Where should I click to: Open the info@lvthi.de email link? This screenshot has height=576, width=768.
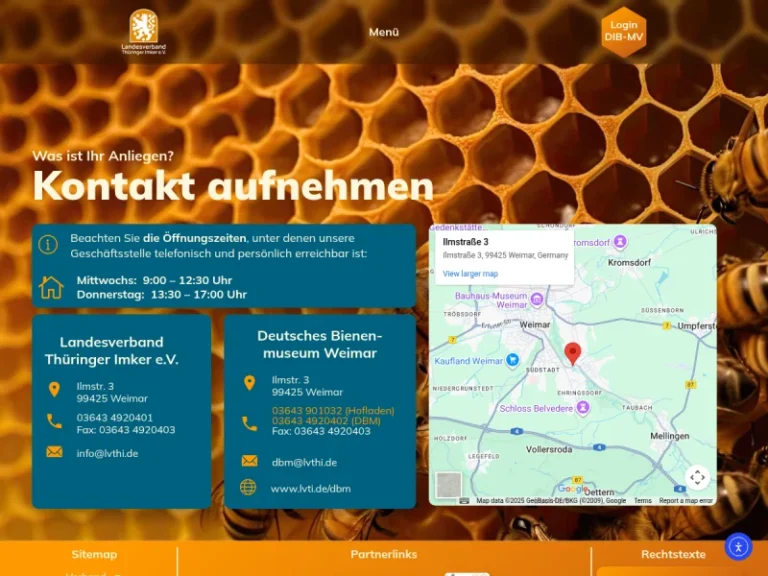(x=107, y=453)
